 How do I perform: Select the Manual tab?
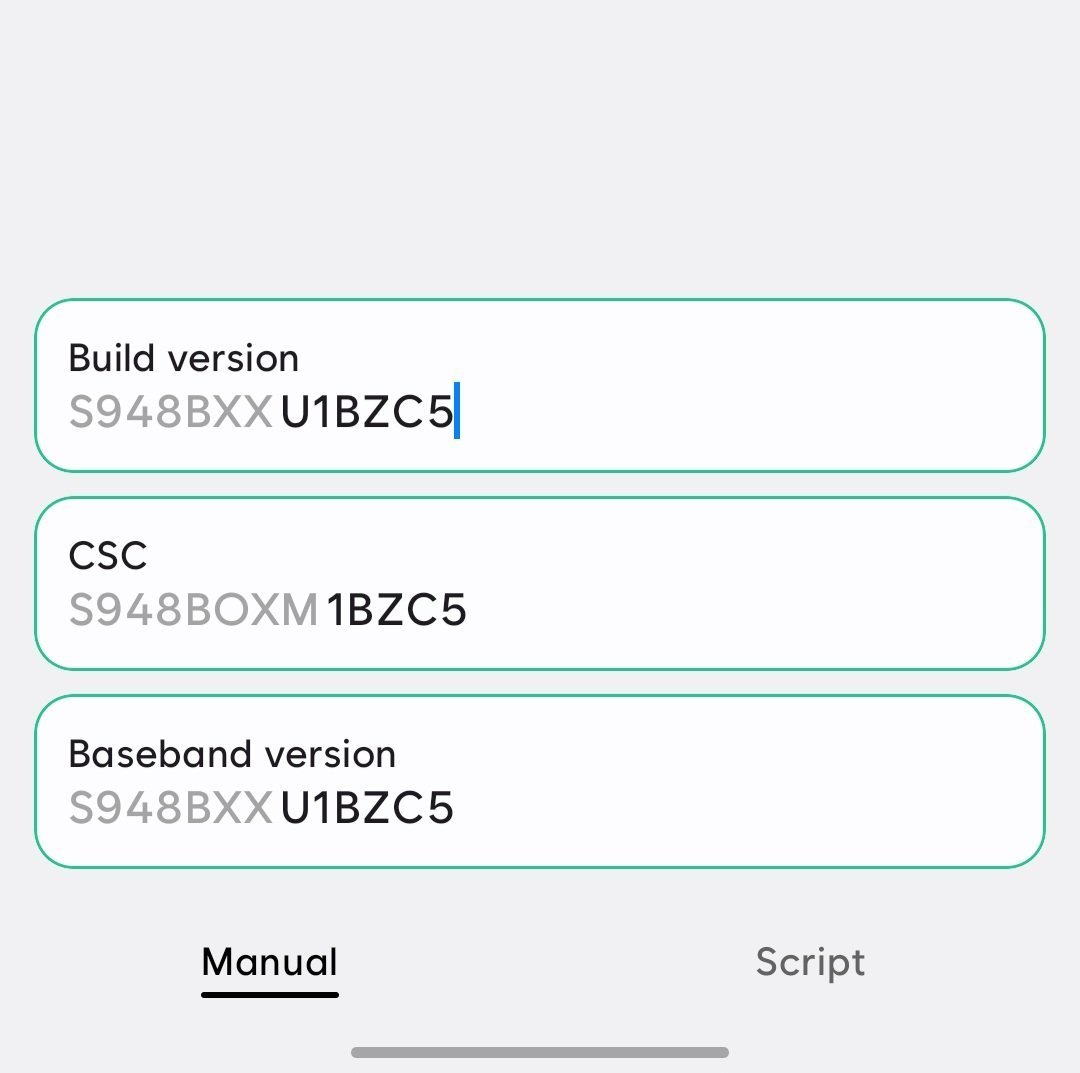[x=268, y=961]
